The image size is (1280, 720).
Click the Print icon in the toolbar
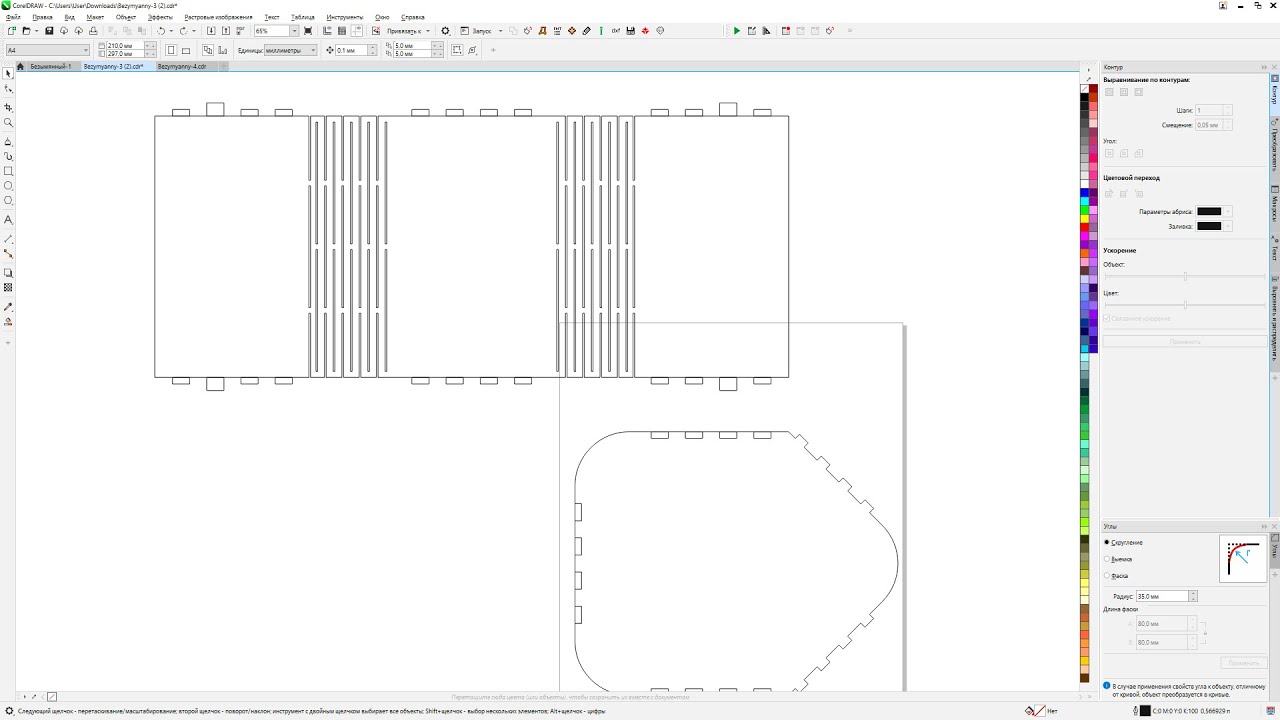click(93, 31)
